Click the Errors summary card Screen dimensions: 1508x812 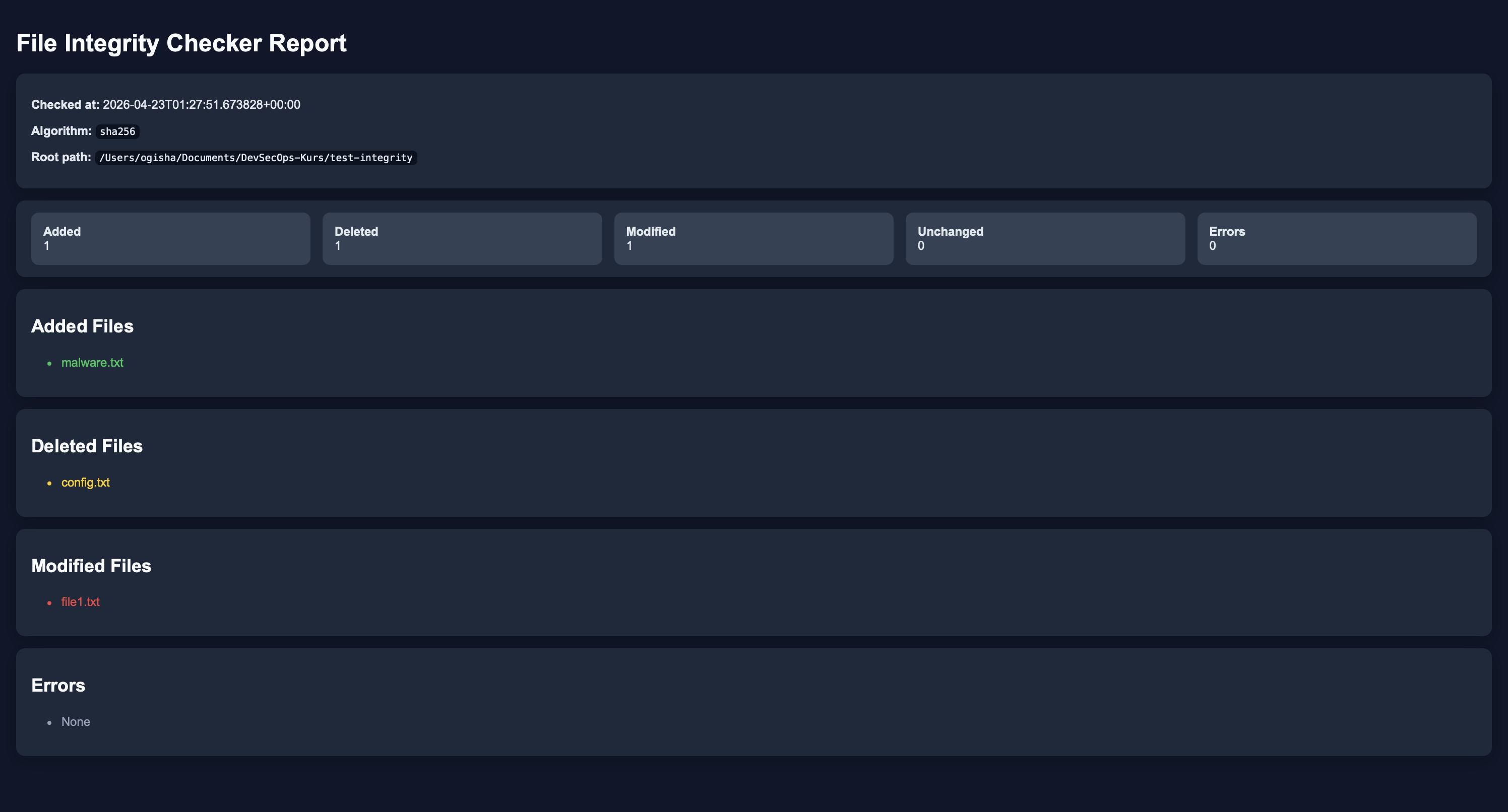click(1337, 239)
